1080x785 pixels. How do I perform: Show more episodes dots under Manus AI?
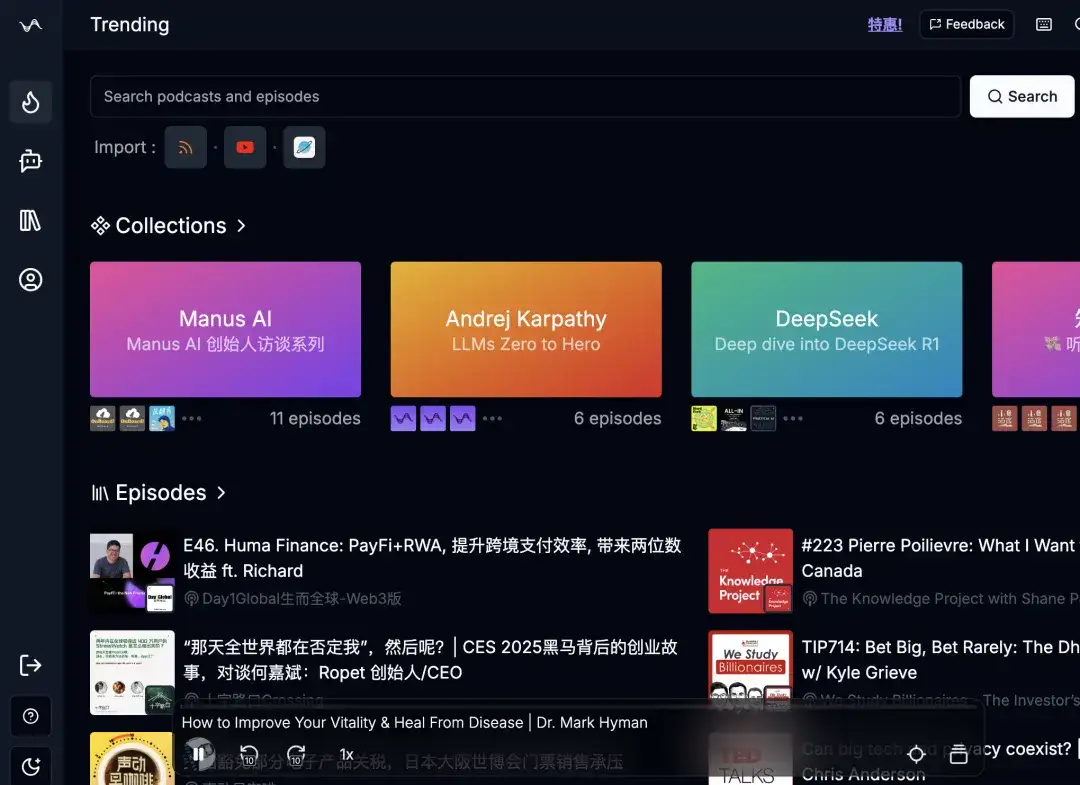pyautogui.click(x=191, y=419)
